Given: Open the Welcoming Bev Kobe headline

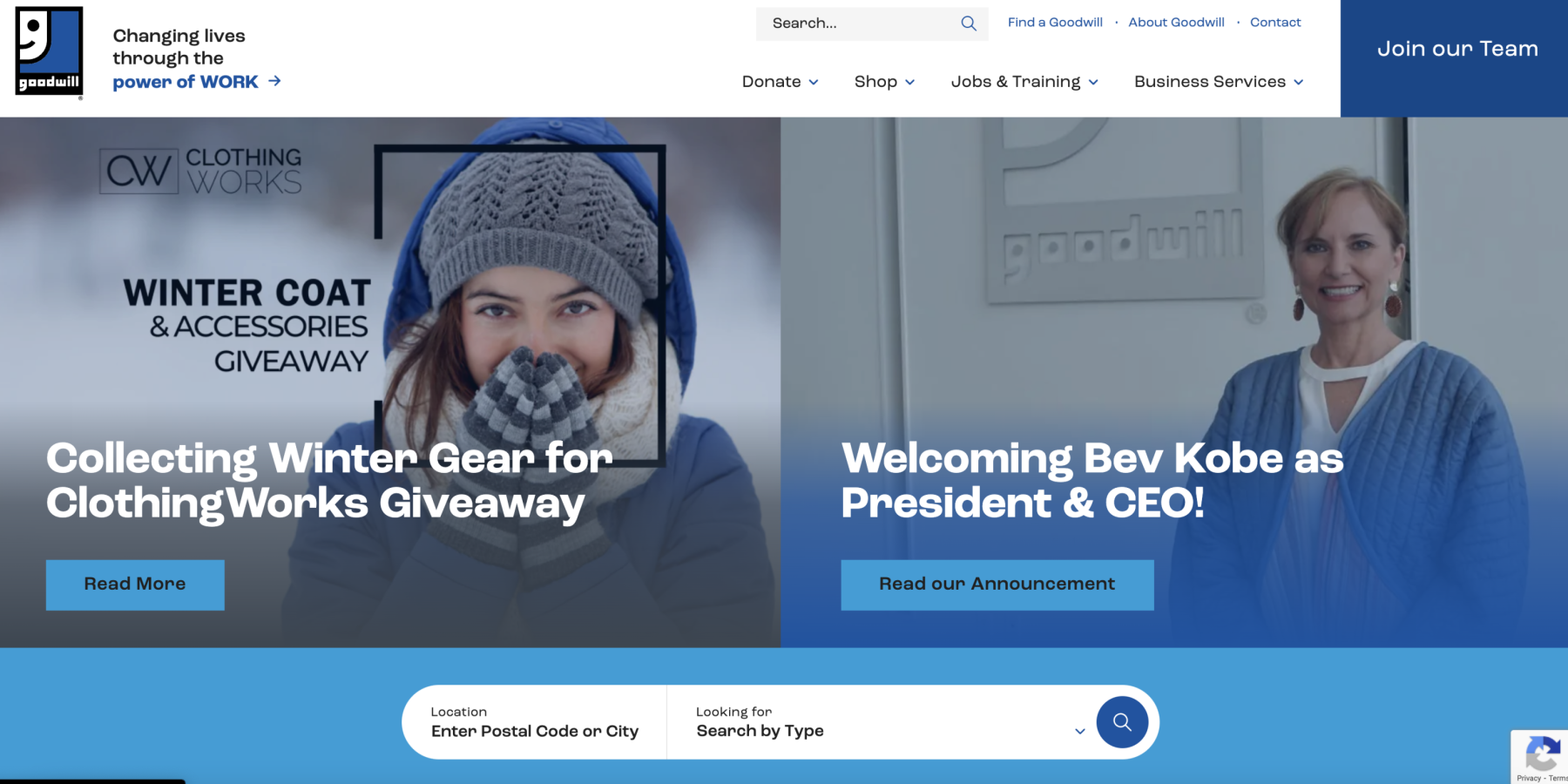Looking at the screenshot, I should click(1092, 480).
